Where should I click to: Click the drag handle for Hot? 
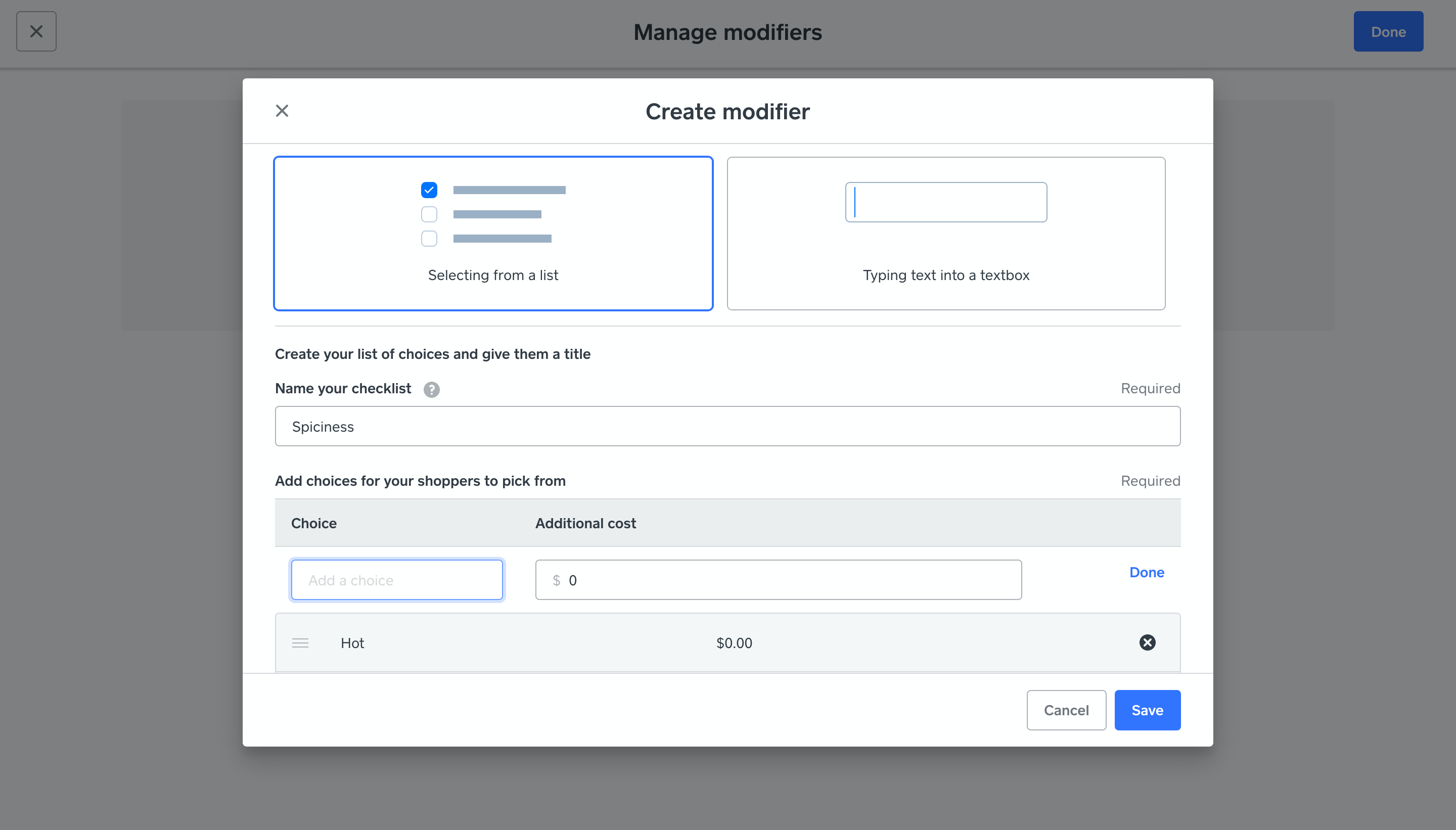[x=300, y=643]
